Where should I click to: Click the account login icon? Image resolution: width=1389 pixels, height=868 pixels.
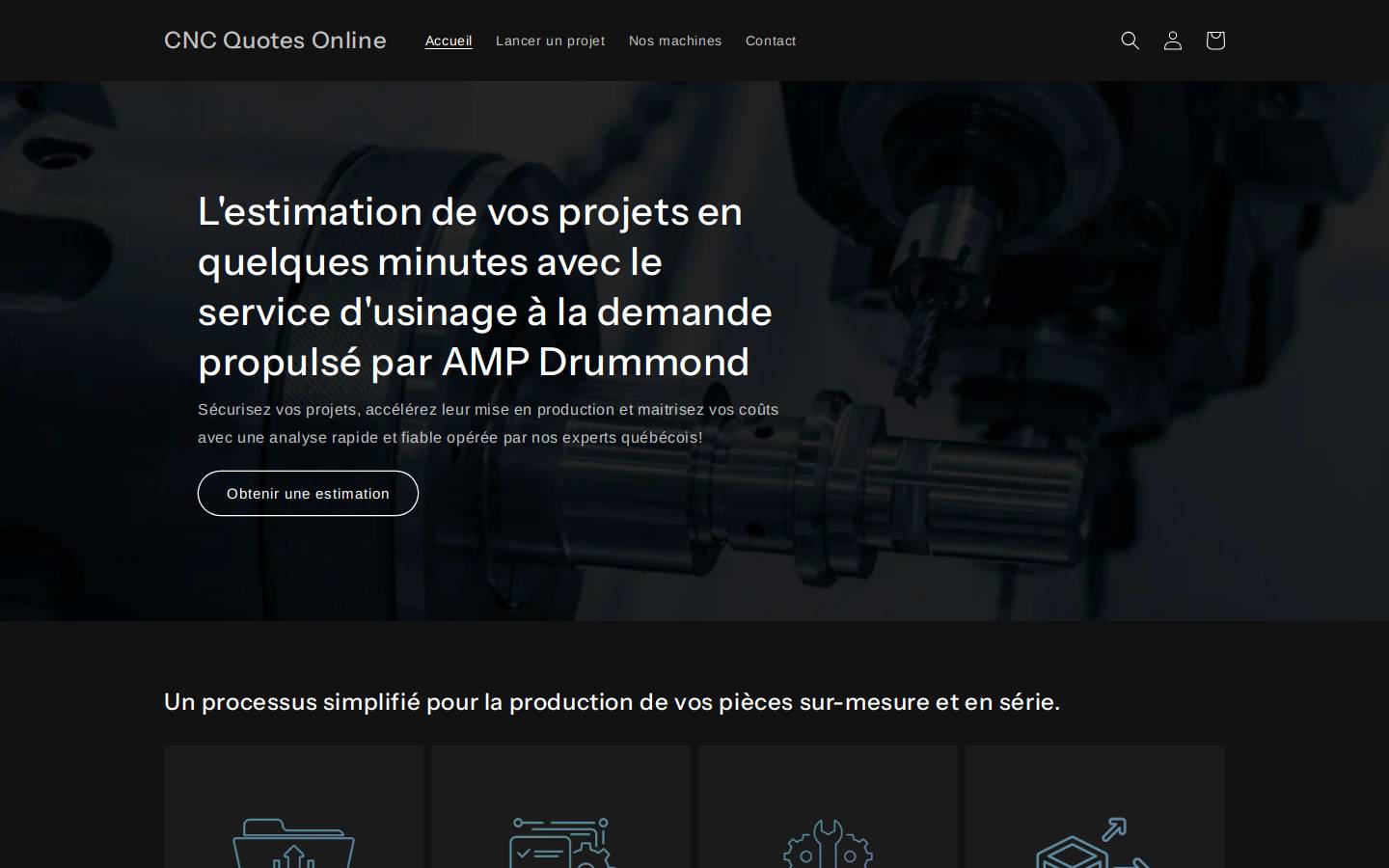click(x=1172, y=41)
